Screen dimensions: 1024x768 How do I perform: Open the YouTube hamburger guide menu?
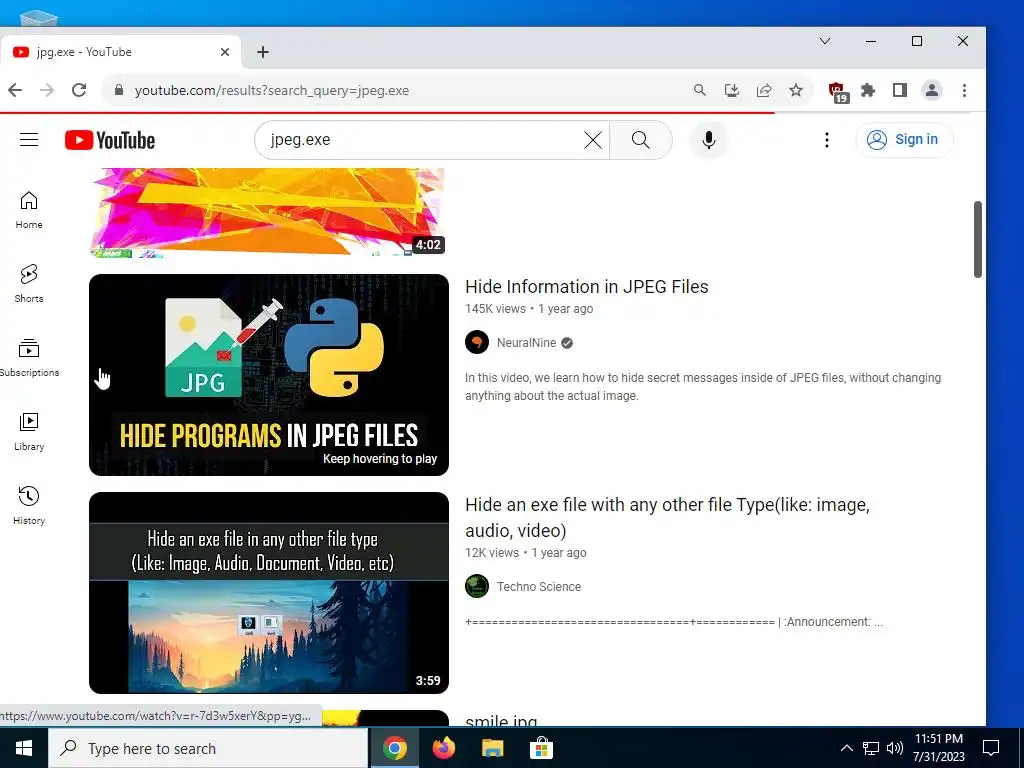[x=29, y=140]
